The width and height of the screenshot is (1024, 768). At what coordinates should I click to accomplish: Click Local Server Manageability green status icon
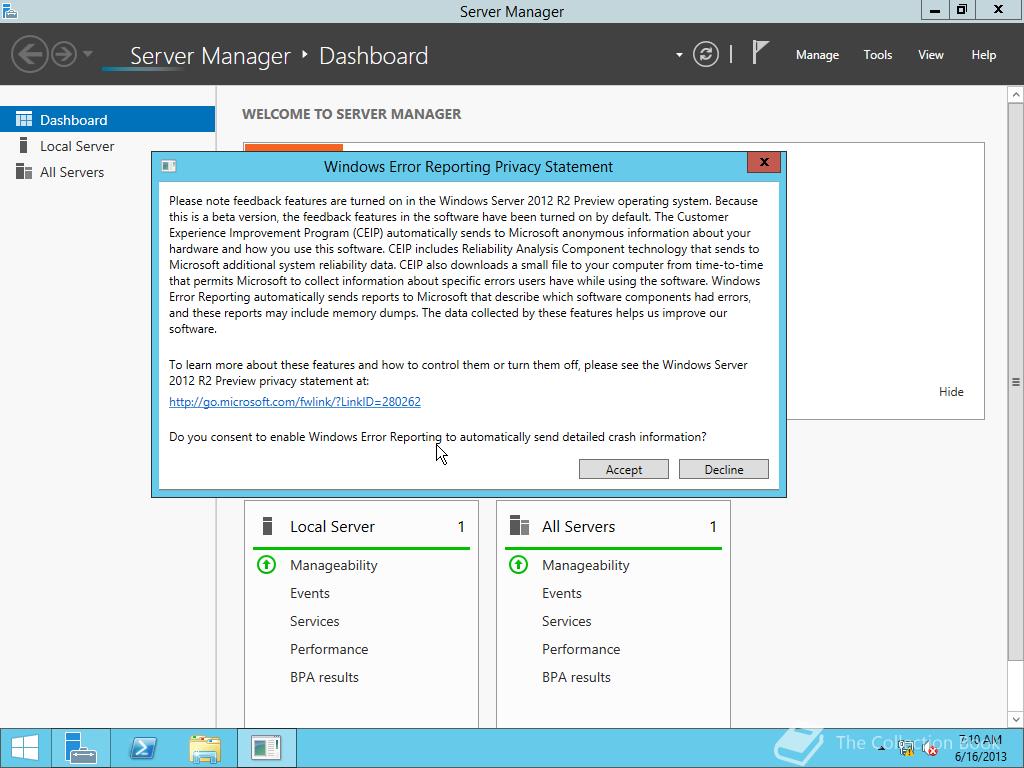pyautogui.click(x=266, y=564)
